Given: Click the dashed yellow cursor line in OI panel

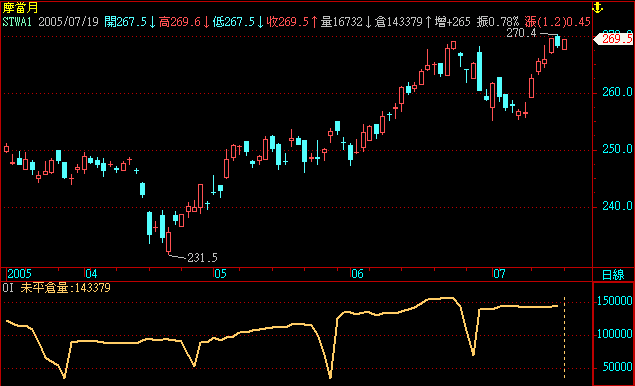Looking at the screenshot, I should (x=565, y=338).
